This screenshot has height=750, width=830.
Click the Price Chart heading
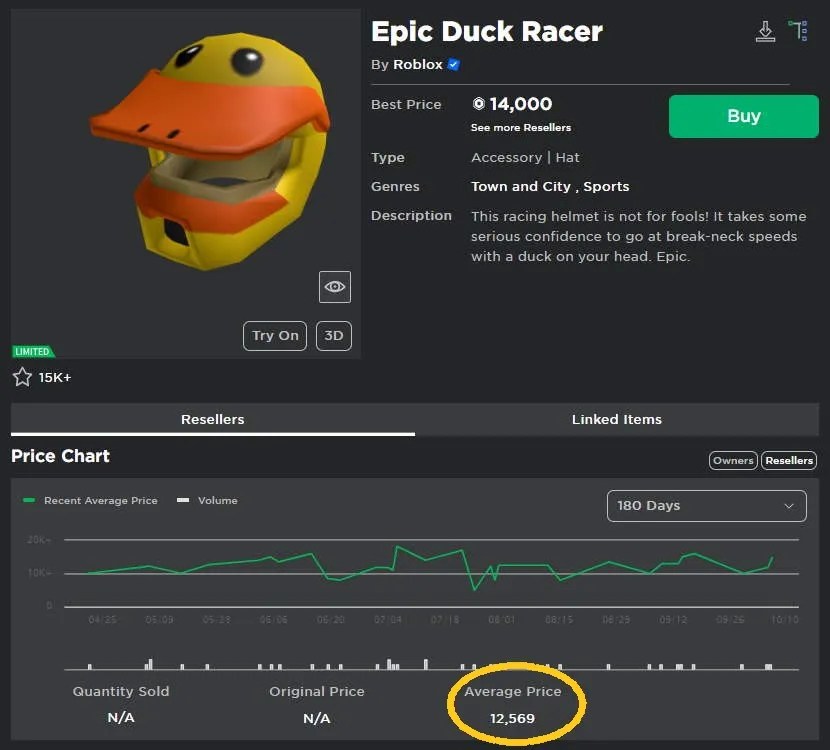60,456
